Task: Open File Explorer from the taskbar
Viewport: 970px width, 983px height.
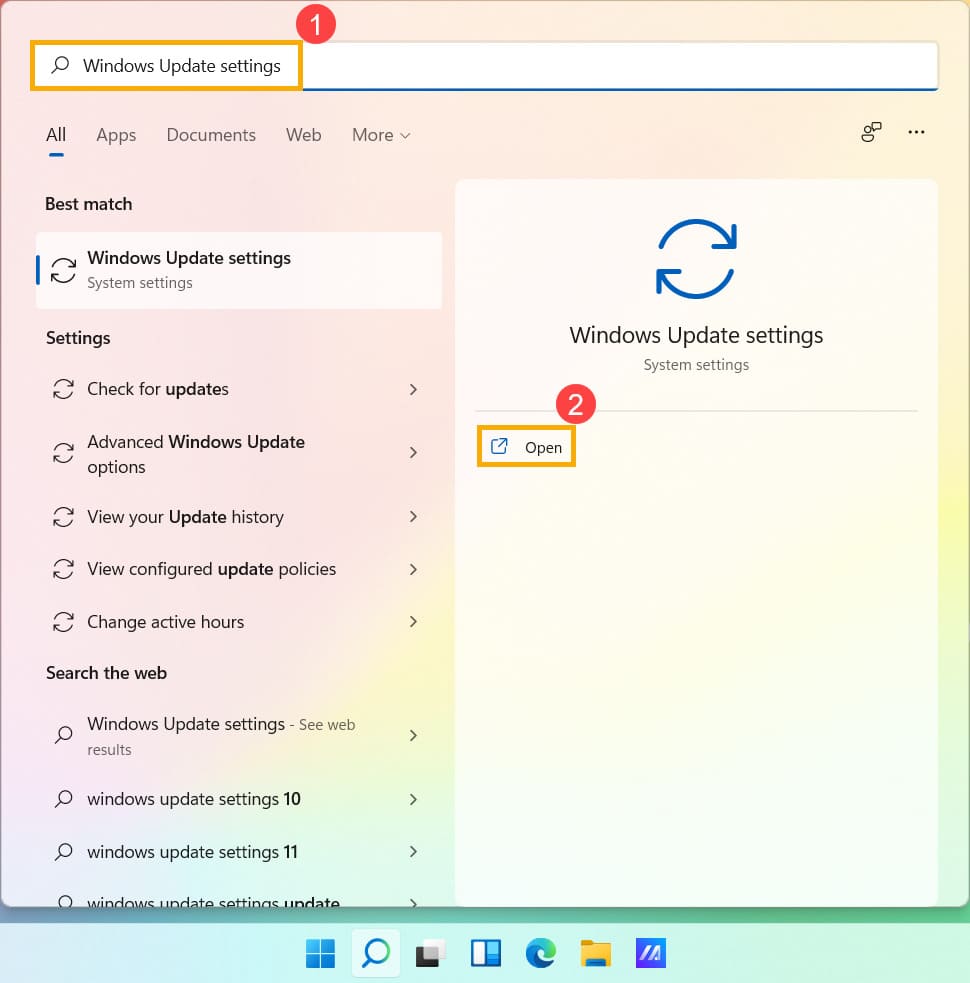Action: point(596,954)
